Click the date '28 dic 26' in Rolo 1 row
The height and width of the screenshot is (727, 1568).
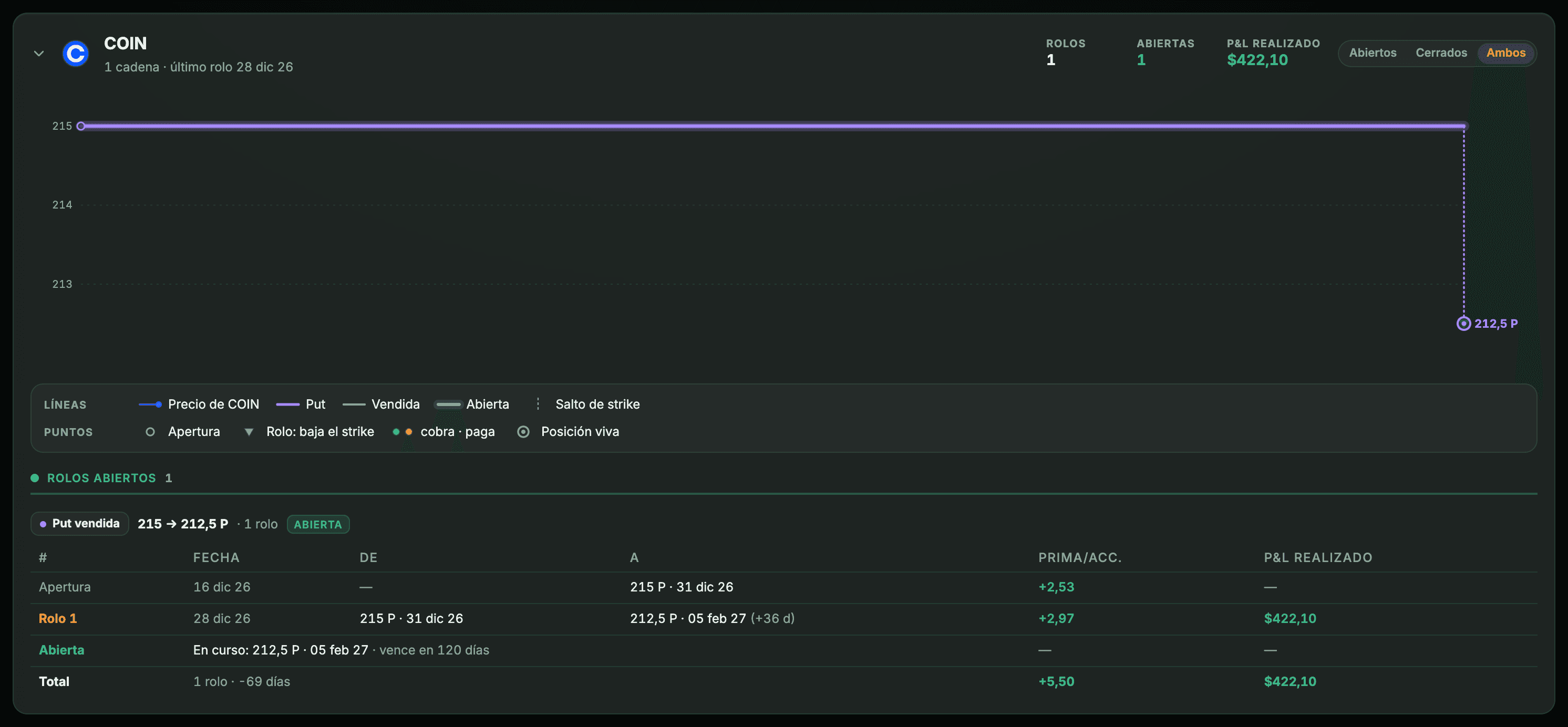pyautogui.click(x=222, y=619)
